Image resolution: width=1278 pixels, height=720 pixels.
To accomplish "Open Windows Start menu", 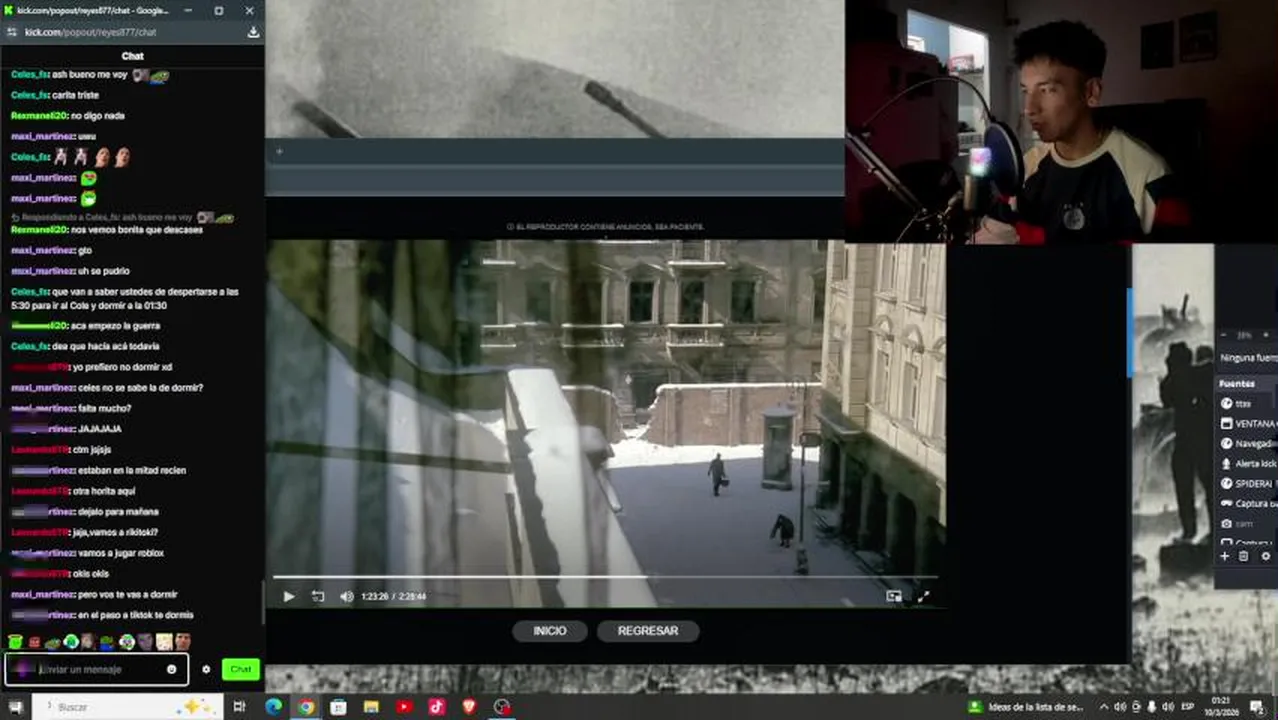I will [x=15, y=707].
